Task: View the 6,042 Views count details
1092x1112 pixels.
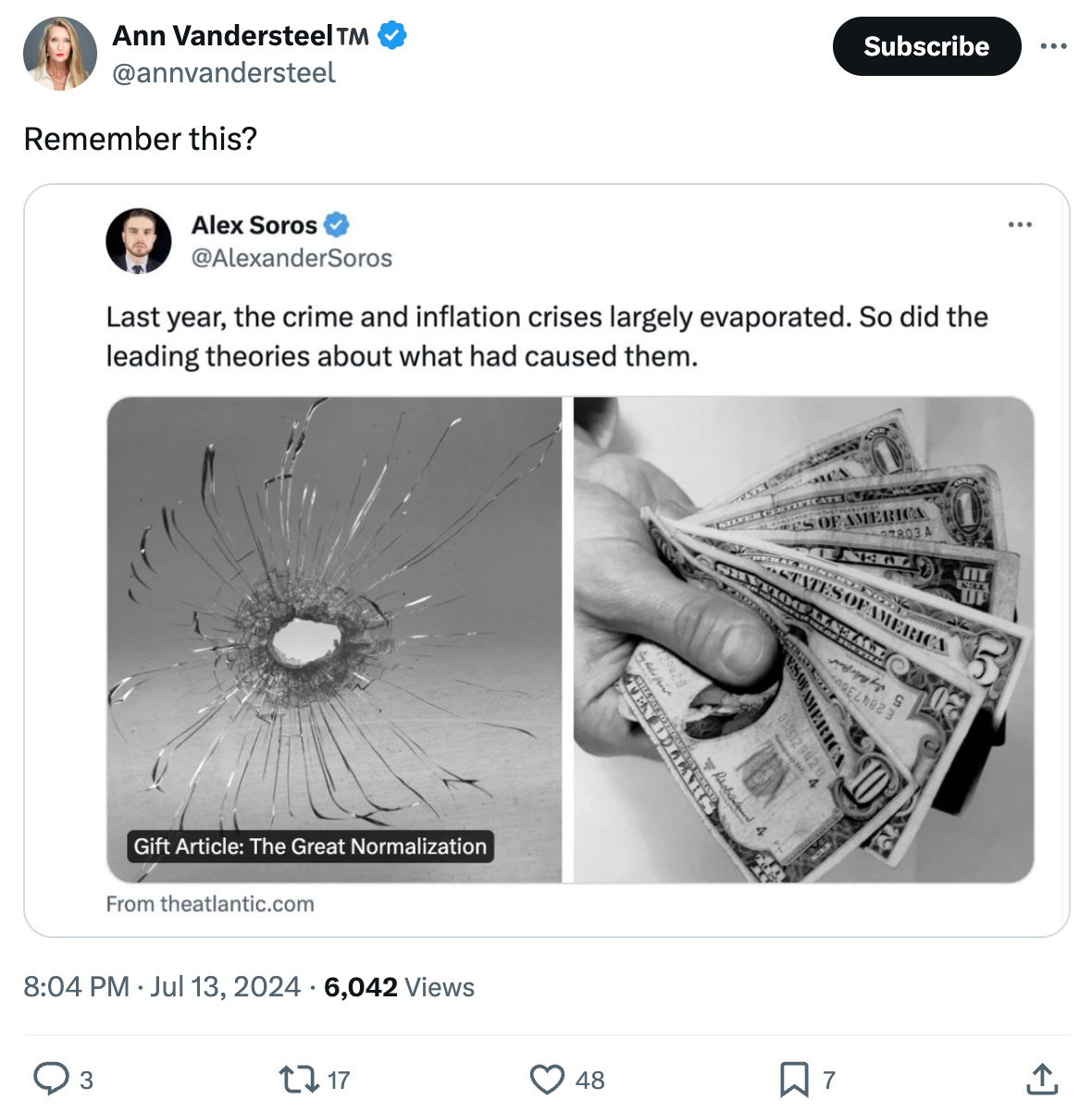Action: [x=399, y=987]
